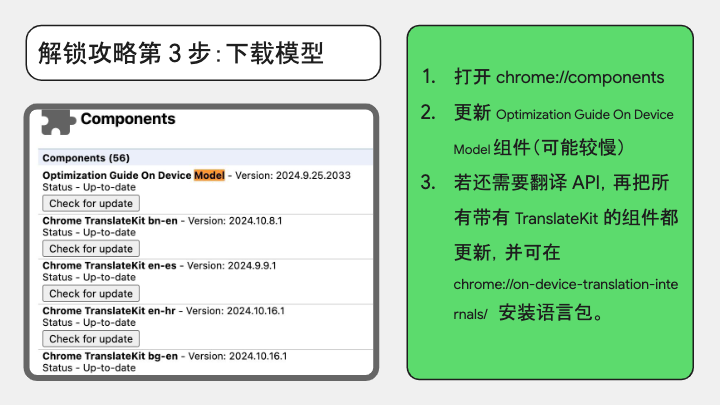This screenshot has width=720, height=405.
Task: Click 'Chrome TranslateKit en-es' component name
Action: coord(109,266)
